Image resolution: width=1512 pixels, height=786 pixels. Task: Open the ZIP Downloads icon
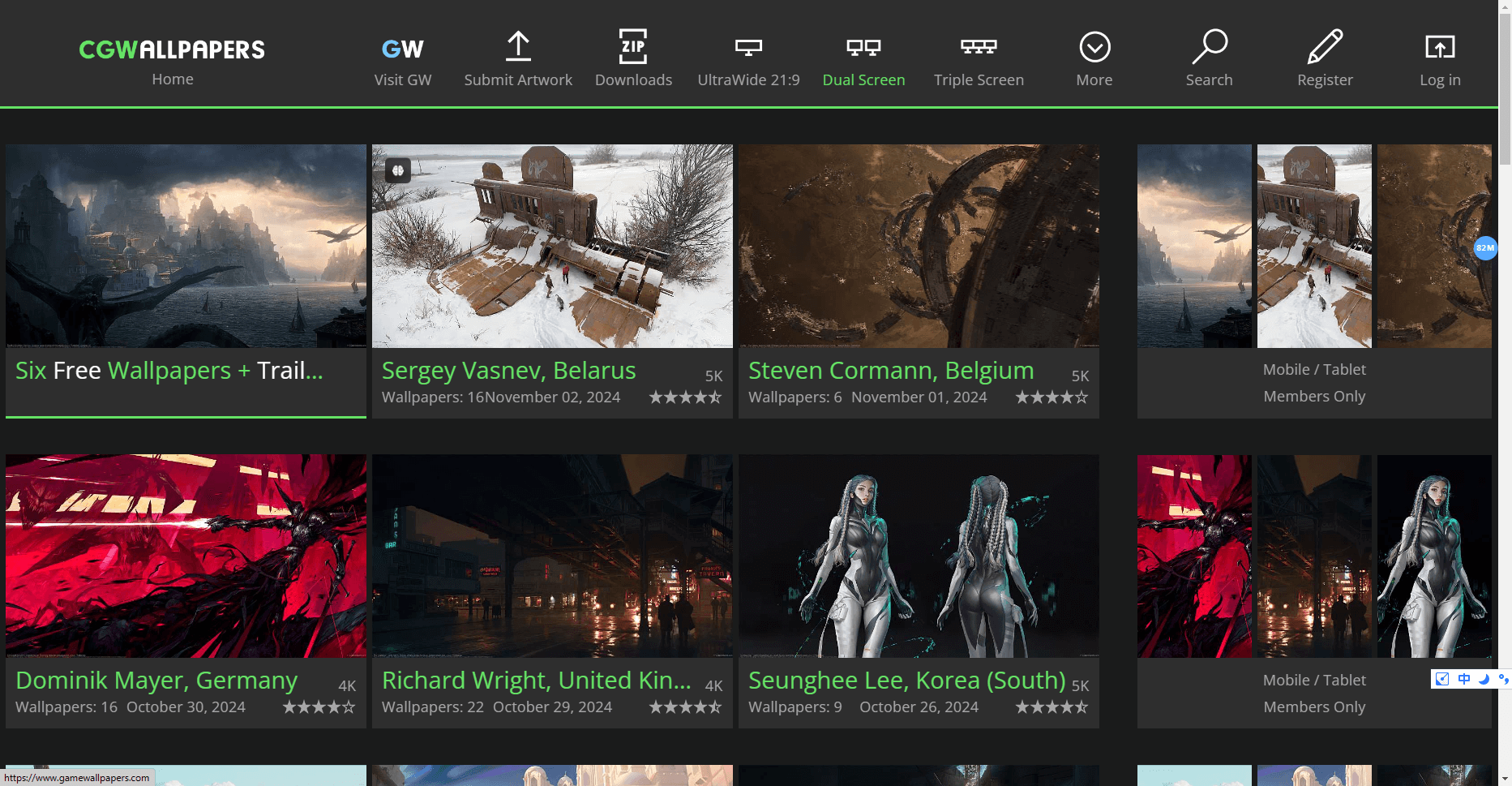(x=633, y=46)
